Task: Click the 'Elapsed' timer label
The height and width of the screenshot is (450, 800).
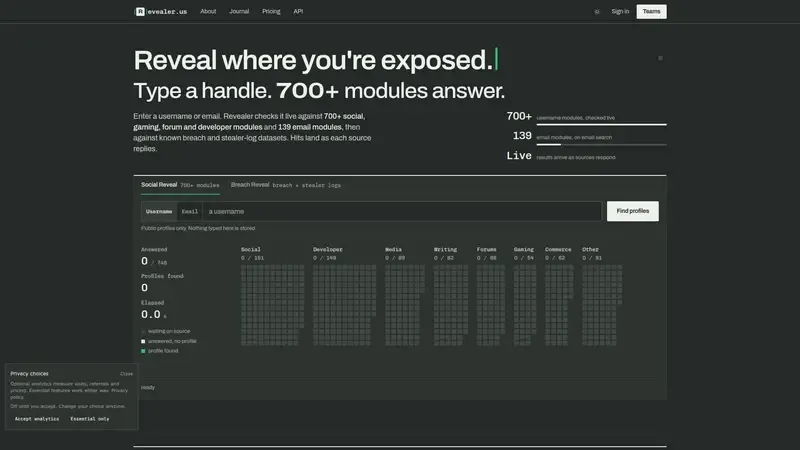Action: [153, 303]
